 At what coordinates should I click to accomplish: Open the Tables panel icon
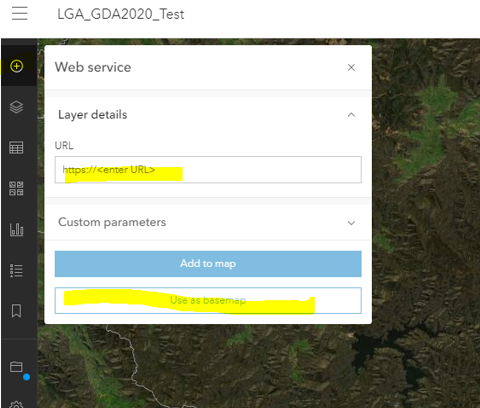[x=16, y=147]
